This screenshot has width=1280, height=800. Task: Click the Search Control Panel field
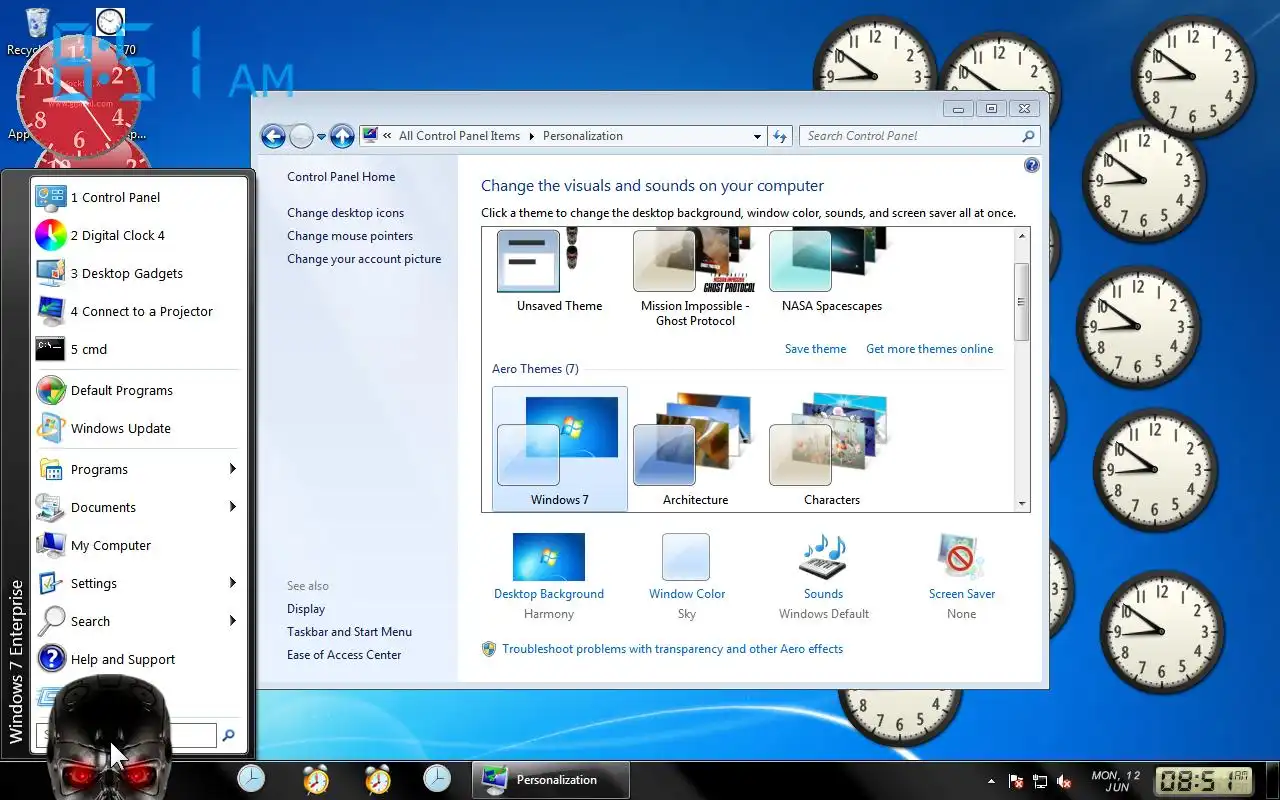click(x=919, y=136)
